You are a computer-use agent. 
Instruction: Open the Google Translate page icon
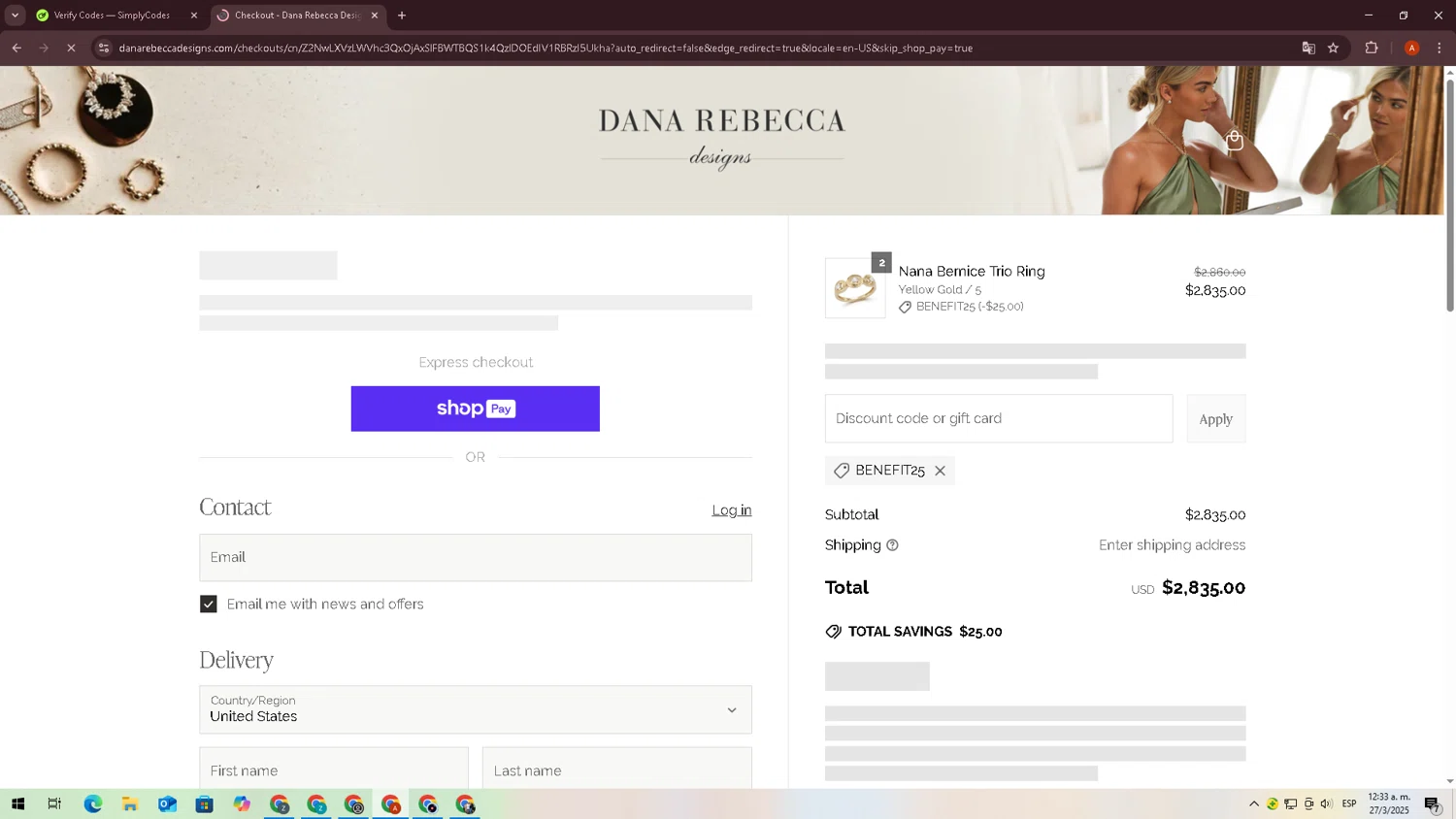[1308, 48]
